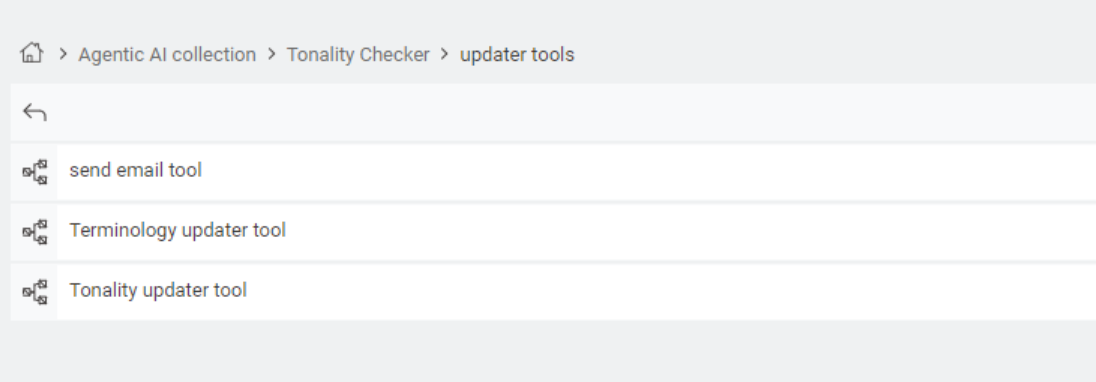Open the send email tool workflow
1096x382 pixels.
136,170
